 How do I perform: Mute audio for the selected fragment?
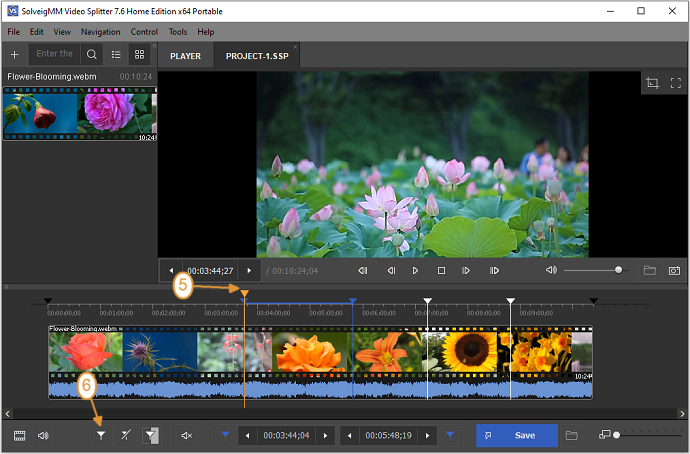[x=187, y=436]
